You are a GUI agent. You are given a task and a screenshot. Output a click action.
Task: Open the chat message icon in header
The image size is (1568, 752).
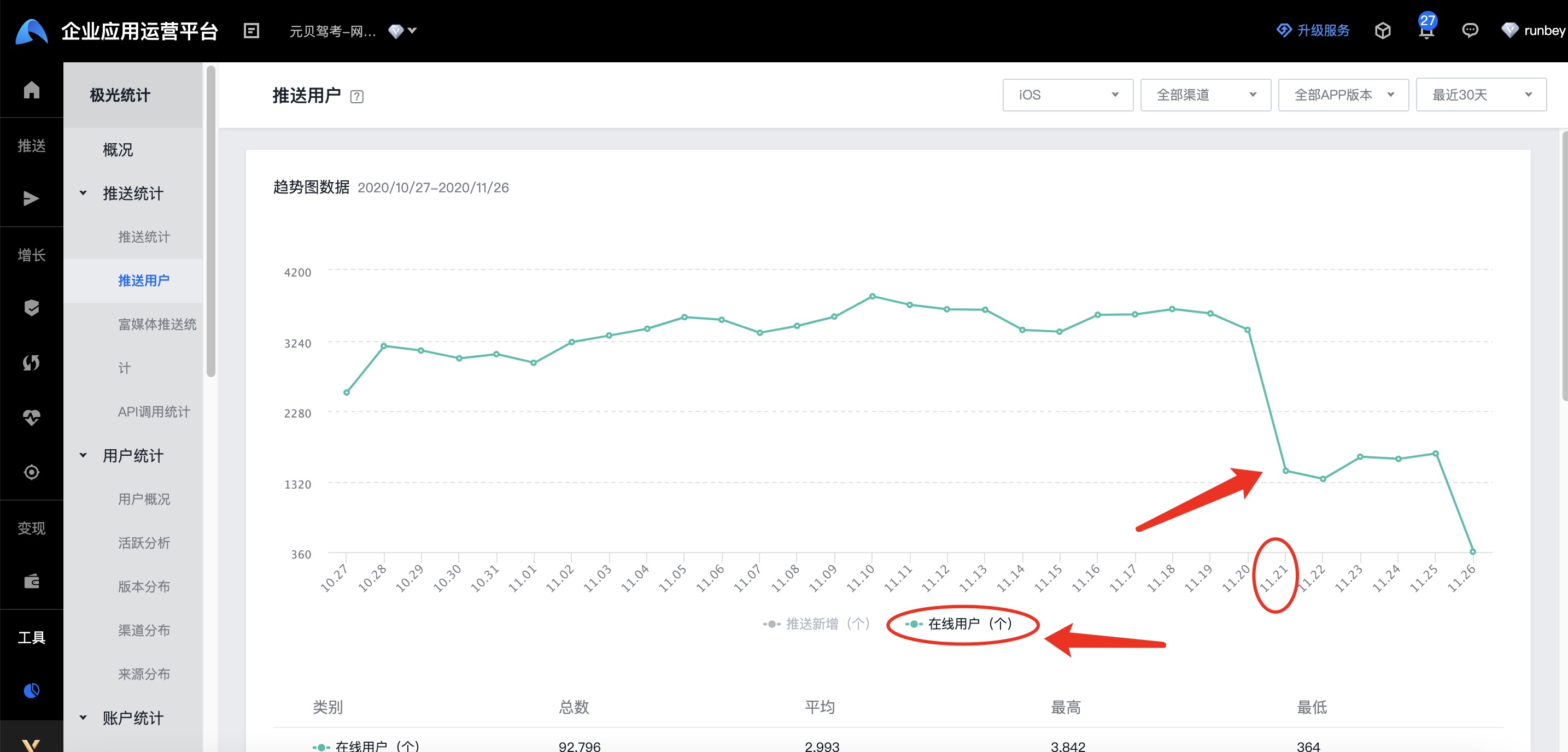coord(1470,31)
